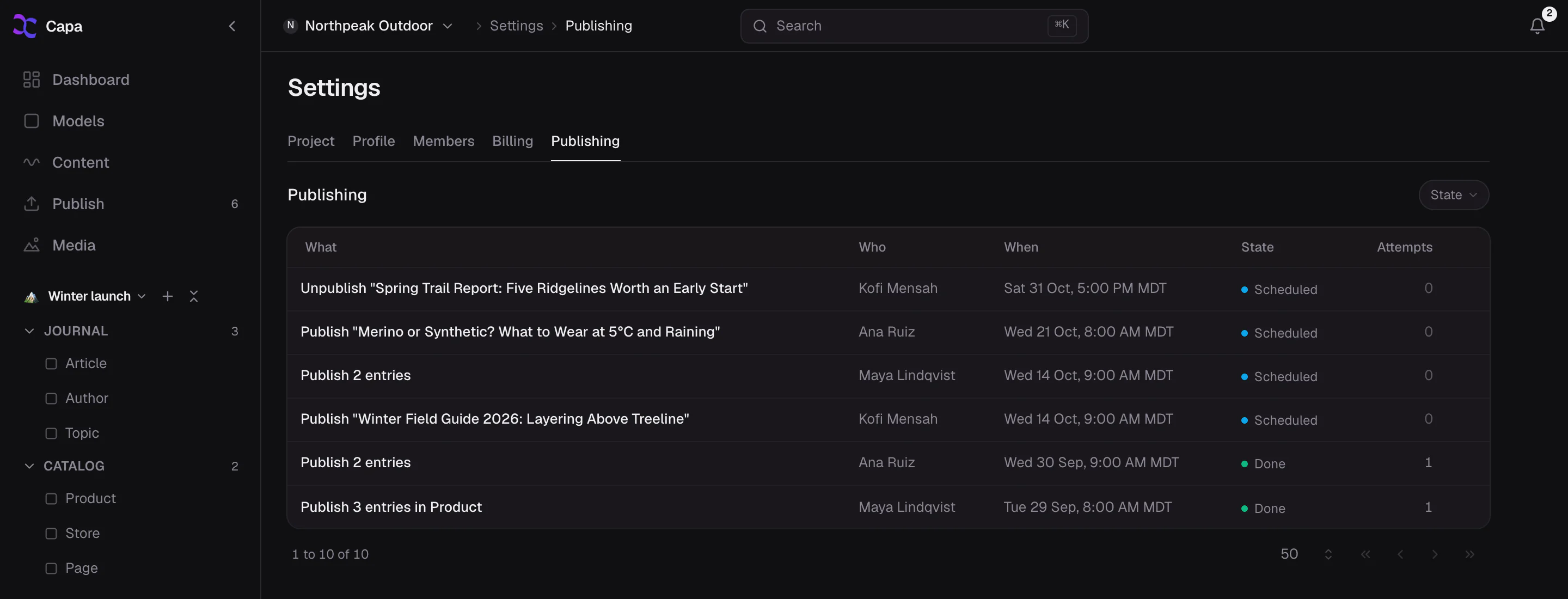The image size is (1568, 599).
Task: Click the plus icon beside Winter launch
Action: coord(167,296)
